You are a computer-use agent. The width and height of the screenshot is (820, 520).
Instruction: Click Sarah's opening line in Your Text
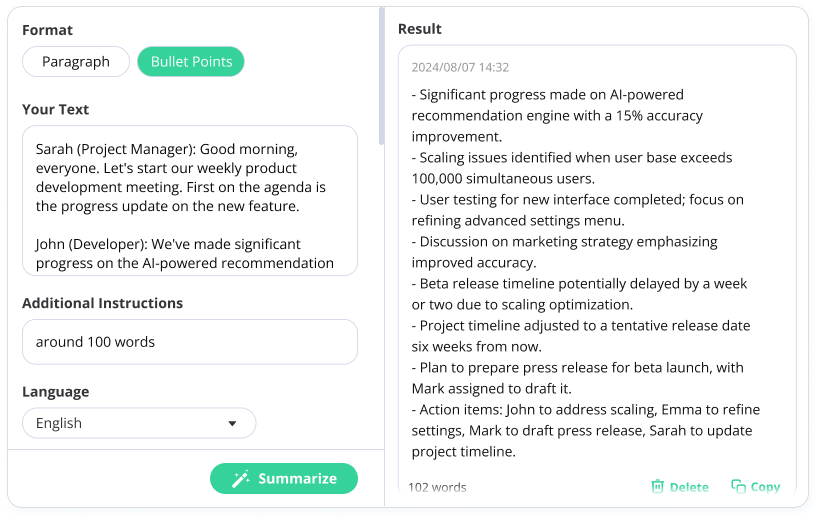[180, 178]
